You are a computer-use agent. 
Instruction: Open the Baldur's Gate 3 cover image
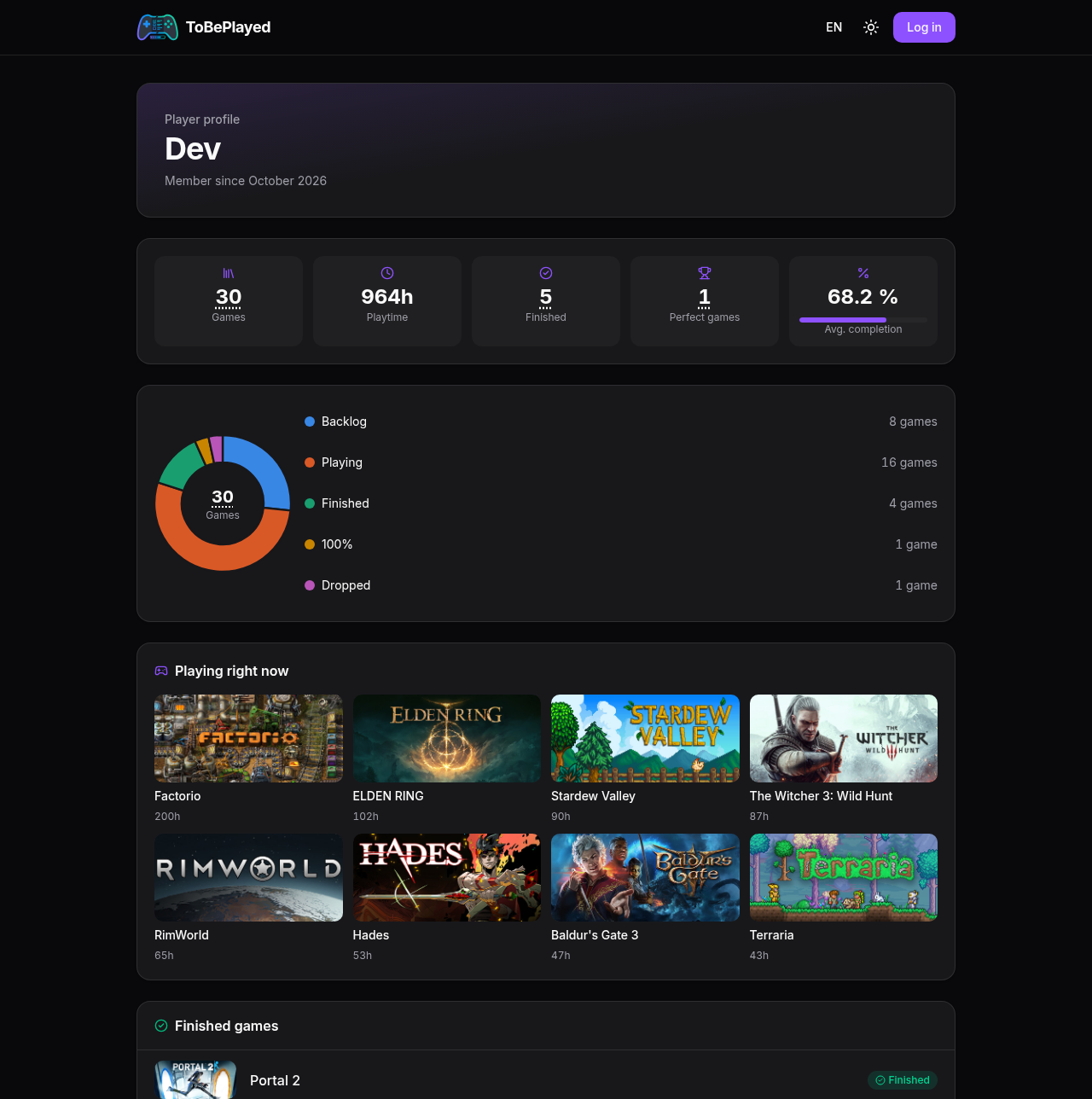click(645, 877)
